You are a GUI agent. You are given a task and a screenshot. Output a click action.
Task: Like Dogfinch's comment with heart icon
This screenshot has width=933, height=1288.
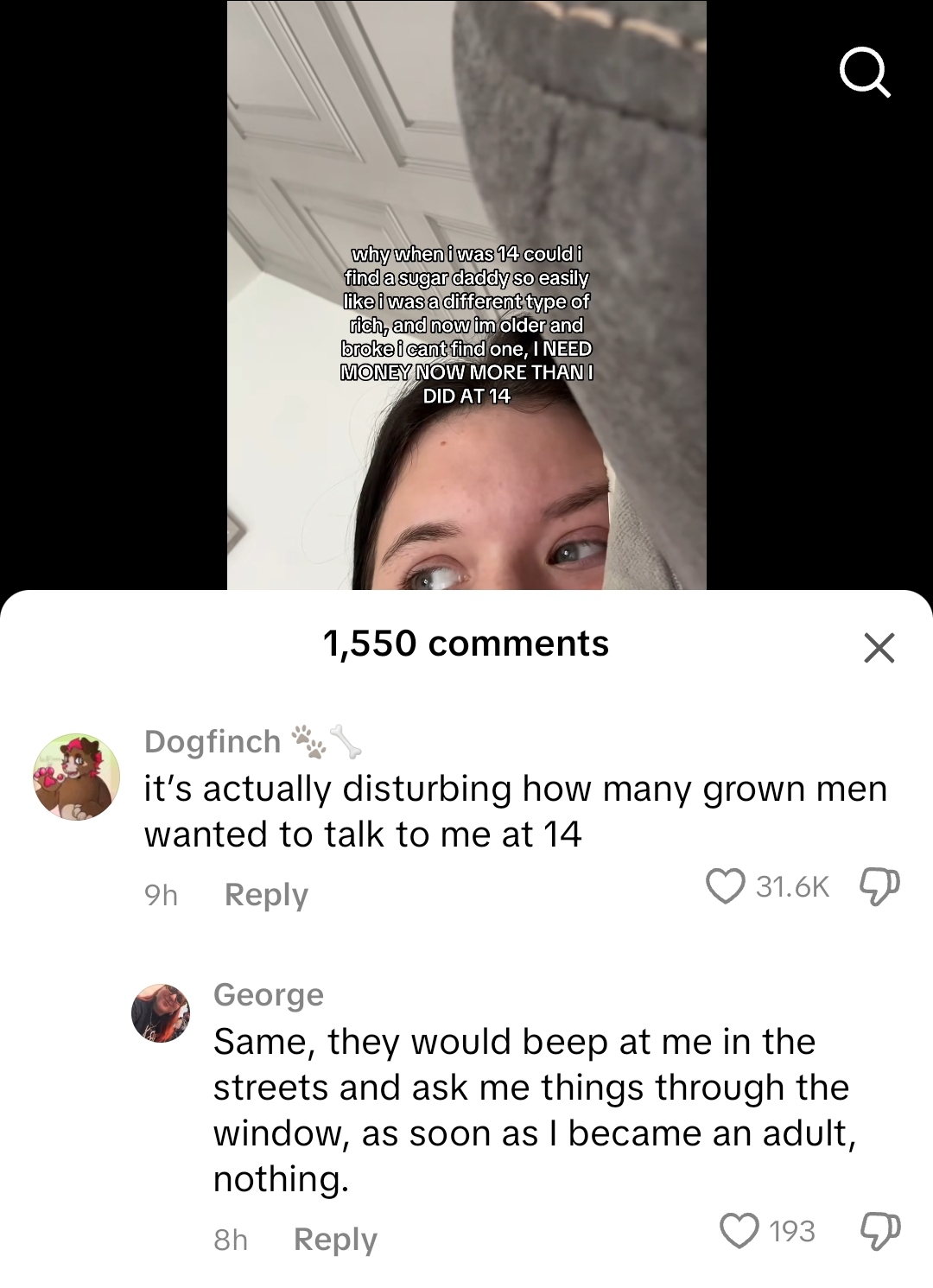click(x=725, y=886)
